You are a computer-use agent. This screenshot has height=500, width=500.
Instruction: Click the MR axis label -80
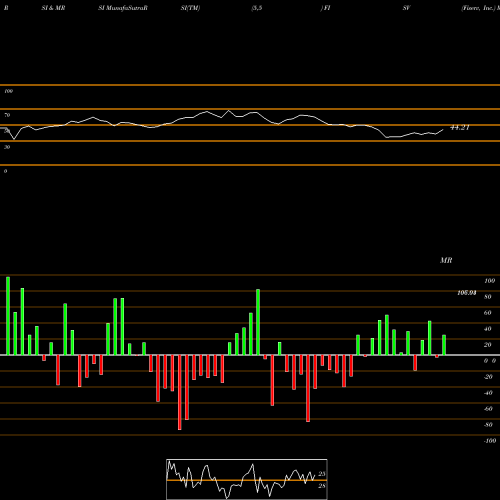click(488, 425)
